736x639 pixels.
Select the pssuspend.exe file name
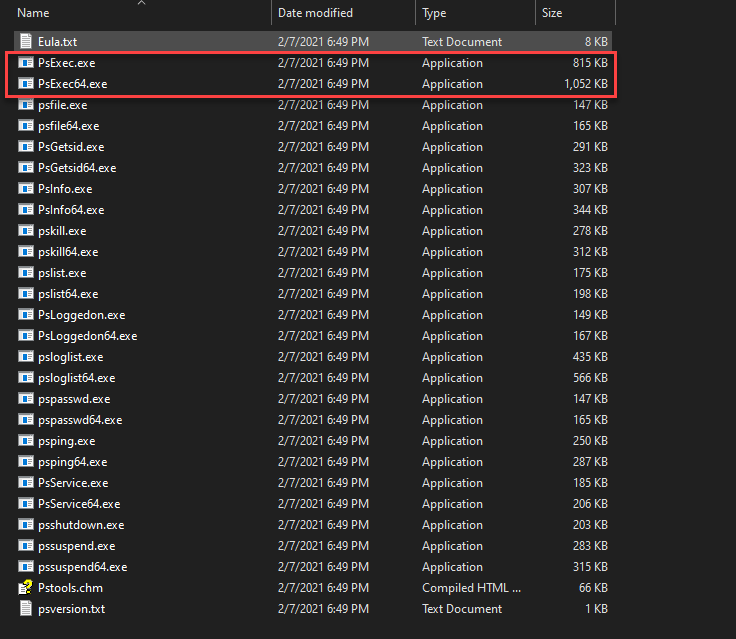coord(77,546)
